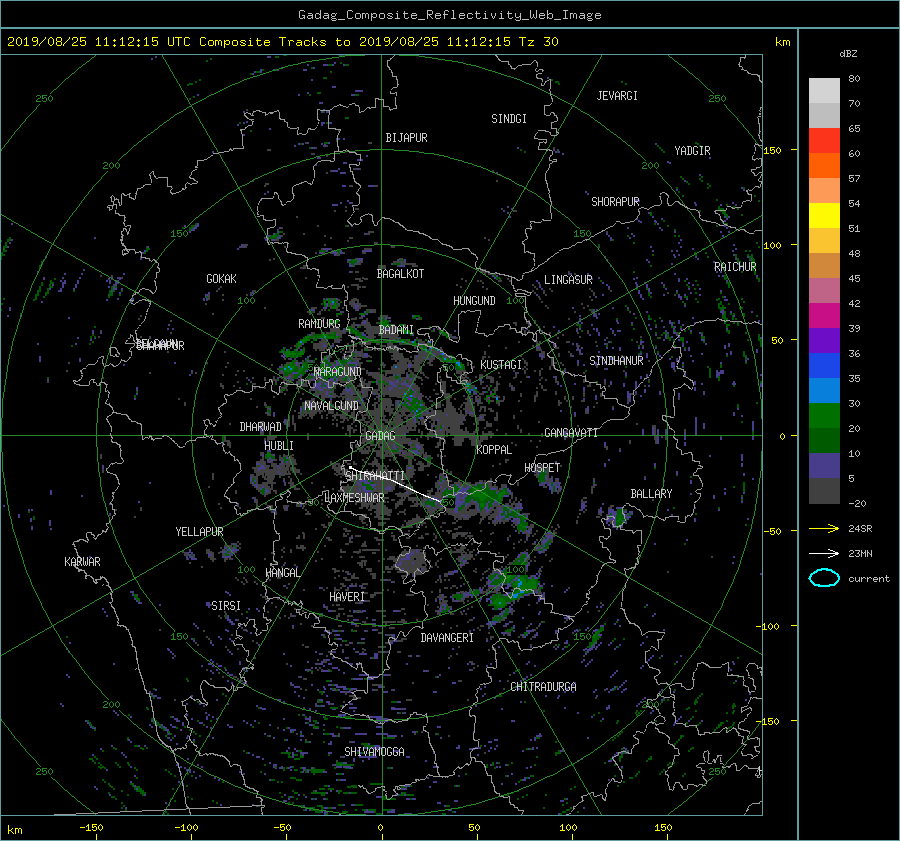Click the LAXMESHWAR city label

click(354, 498)
